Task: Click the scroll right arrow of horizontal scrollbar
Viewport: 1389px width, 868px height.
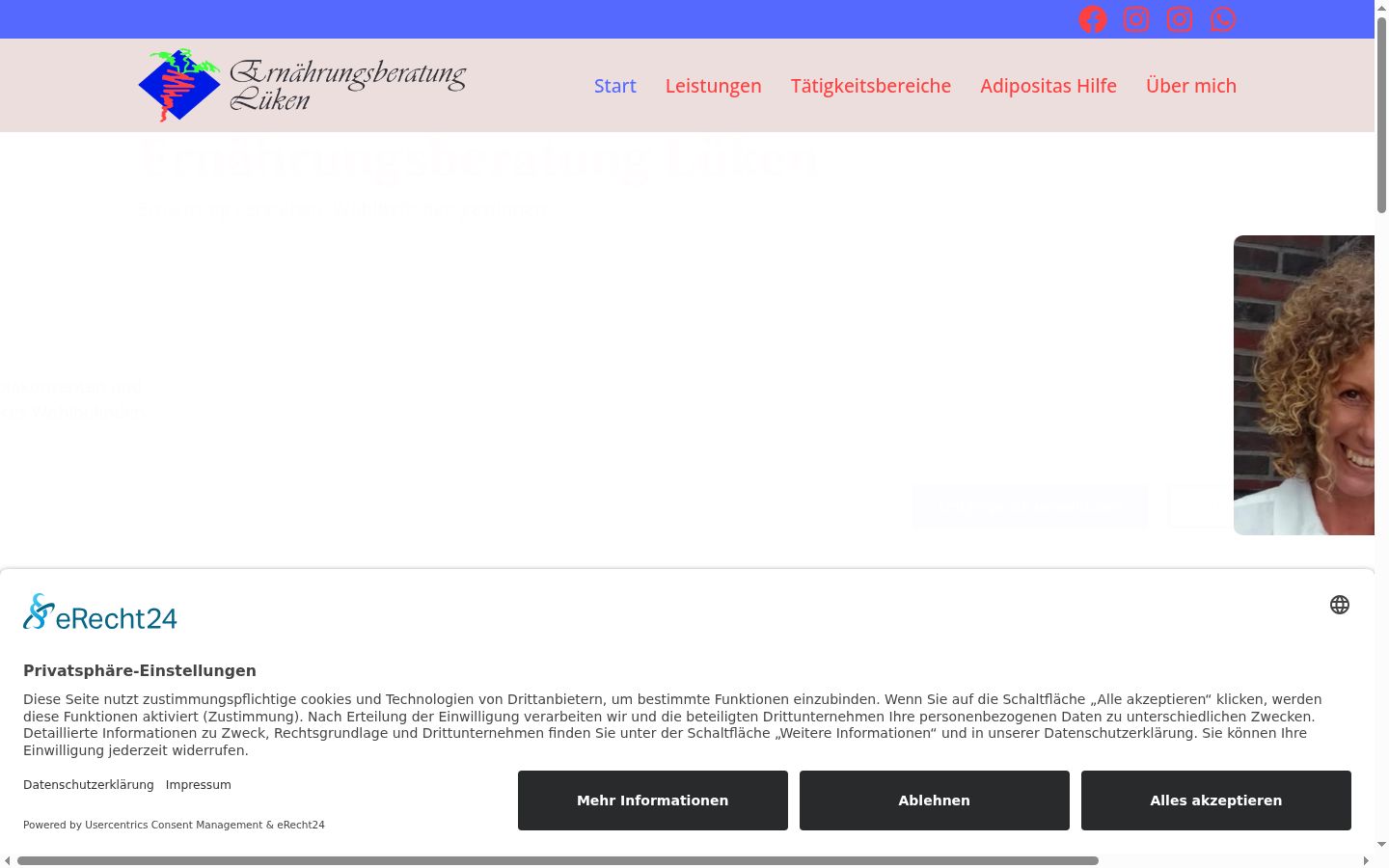Action: (1366, 860)
